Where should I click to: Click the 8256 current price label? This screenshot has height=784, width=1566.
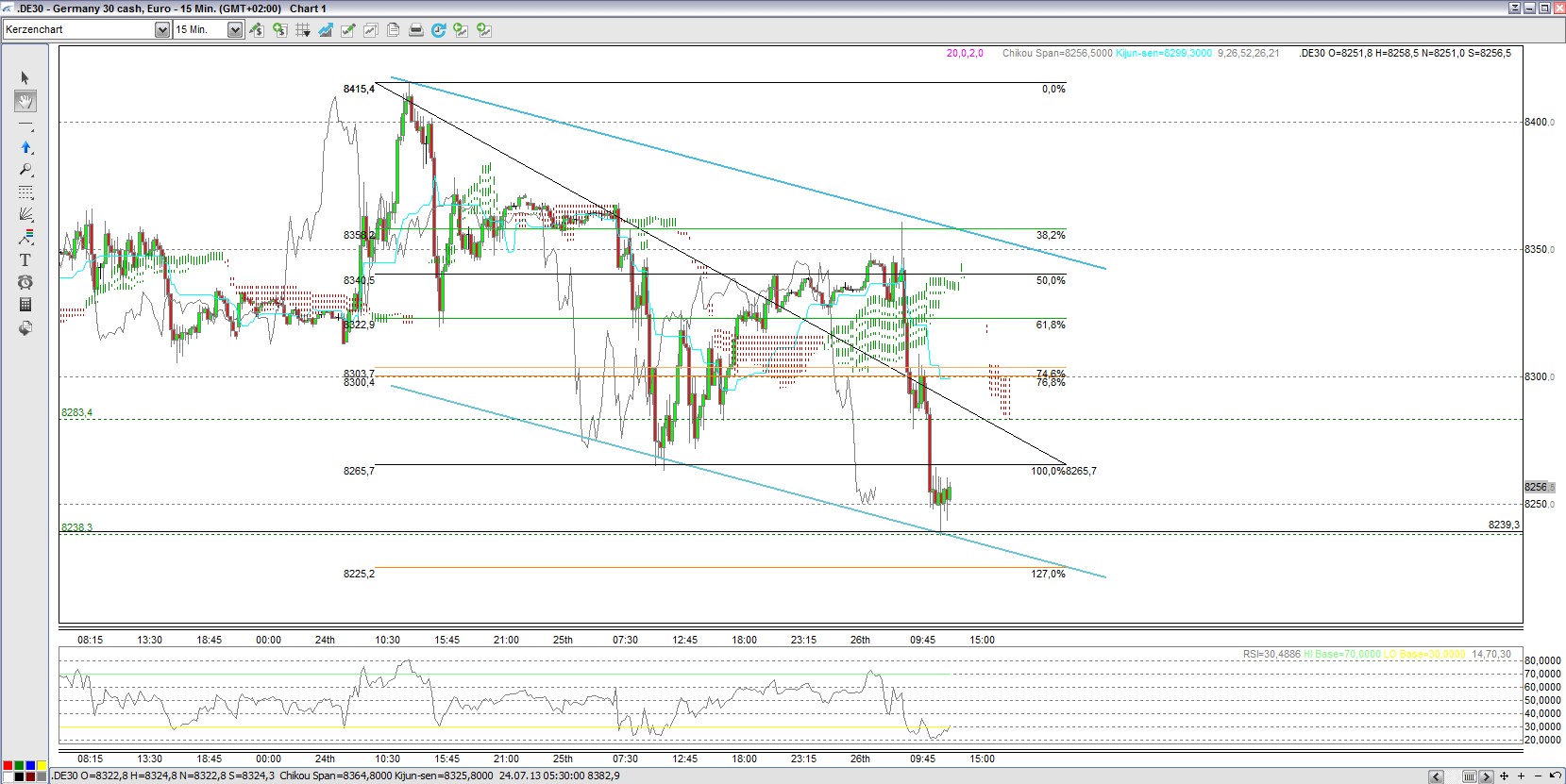point(1539,487)
